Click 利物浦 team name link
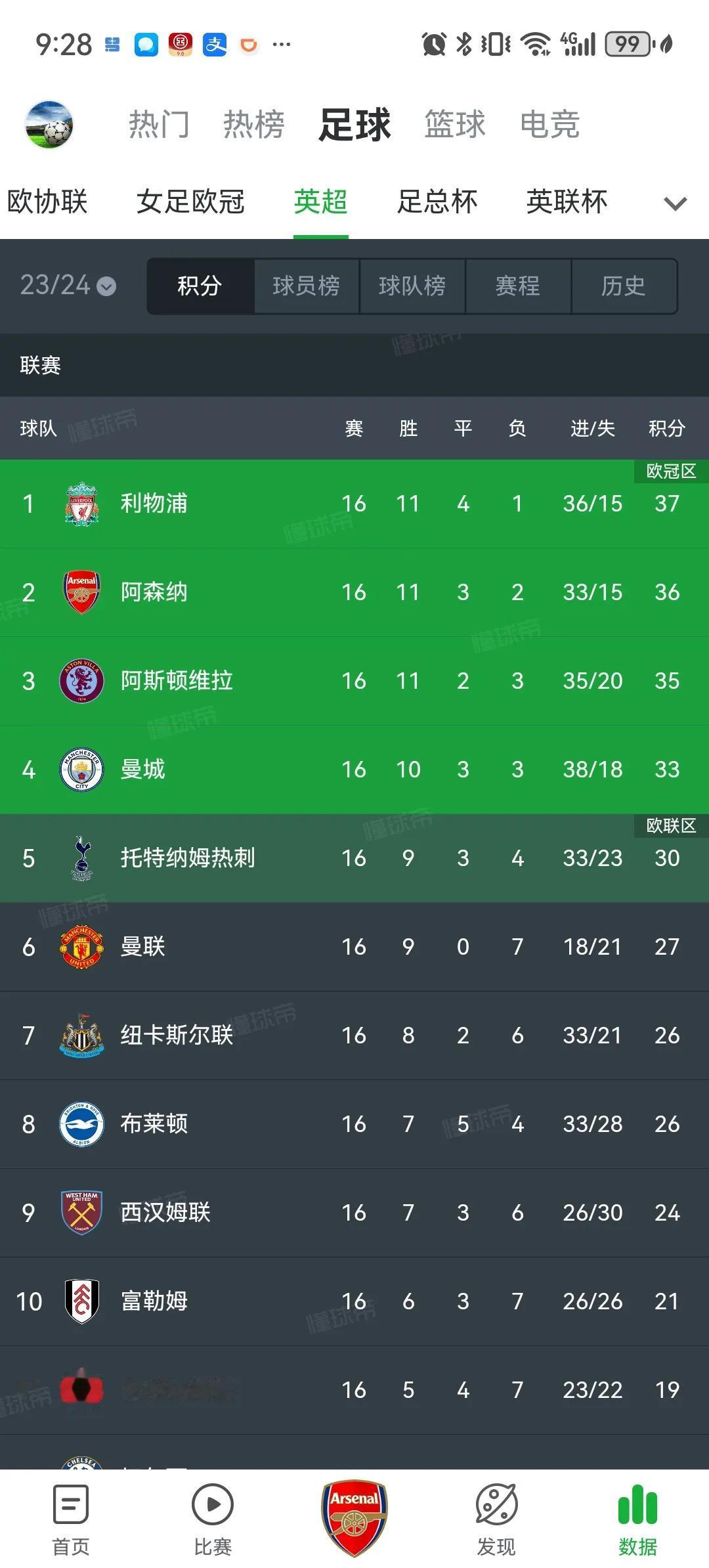Viewport: 709px width, 1568px height. point(154,503)
